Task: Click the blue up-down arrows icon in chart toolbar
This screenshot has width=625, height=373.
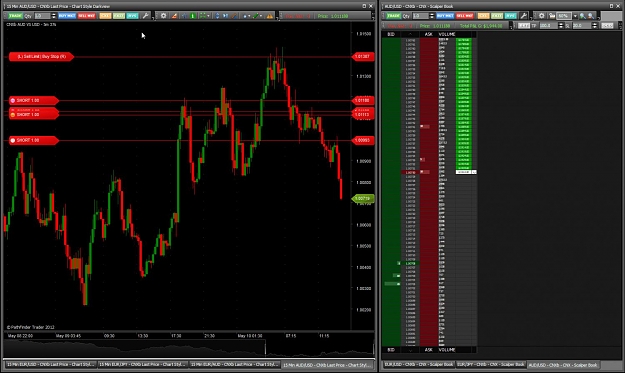Action: pos(217,16)
